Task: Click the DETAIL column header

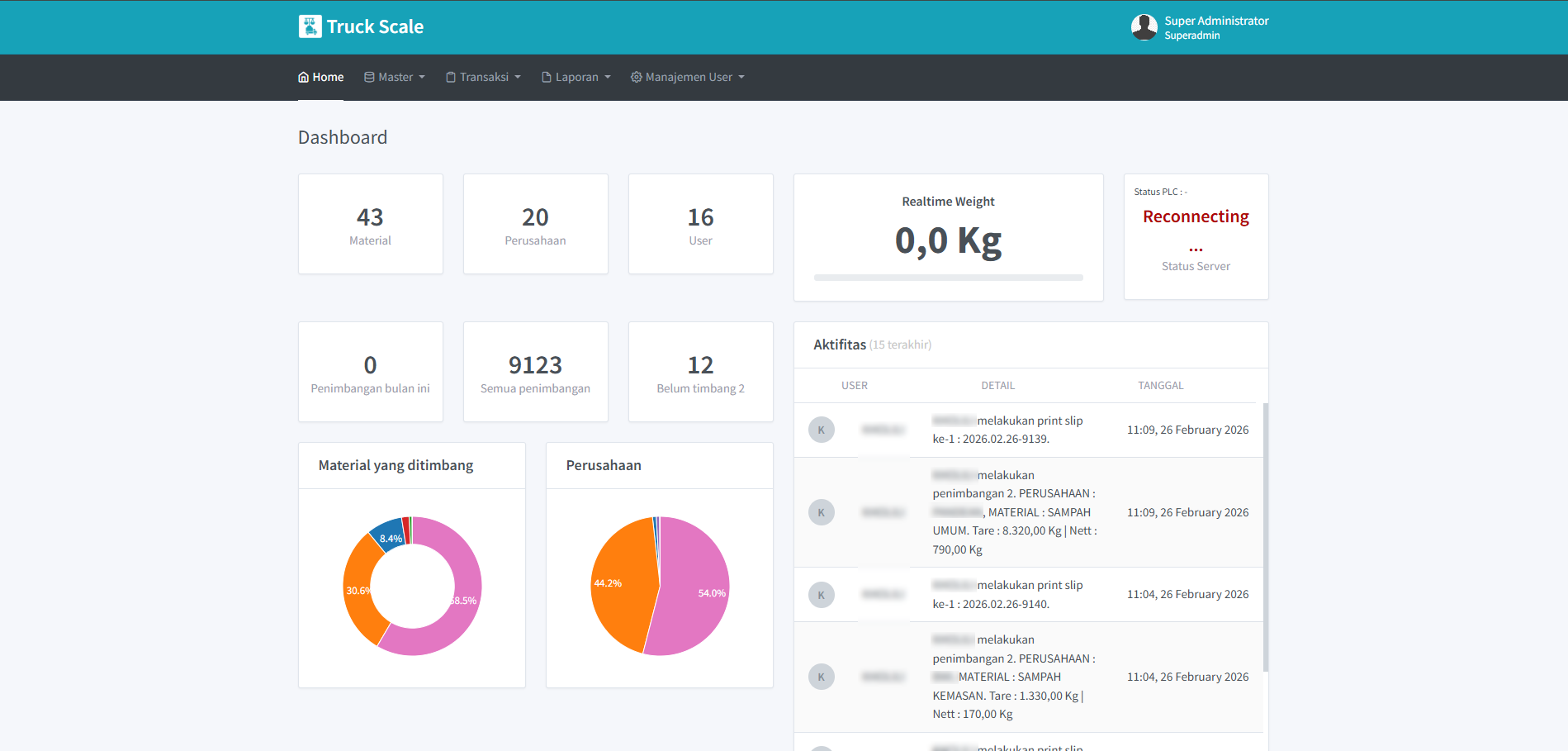Action: pos(997,386)
